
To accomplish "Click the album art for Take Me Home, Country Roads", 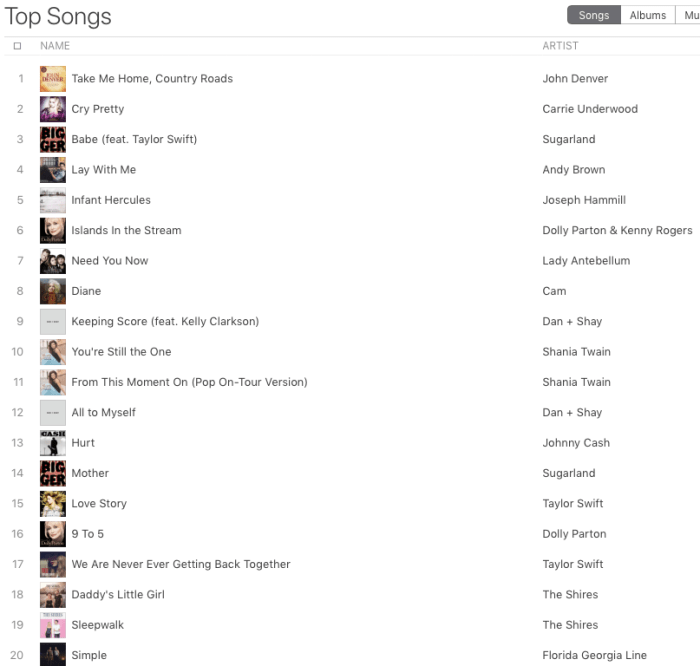I will click(53, 79).
